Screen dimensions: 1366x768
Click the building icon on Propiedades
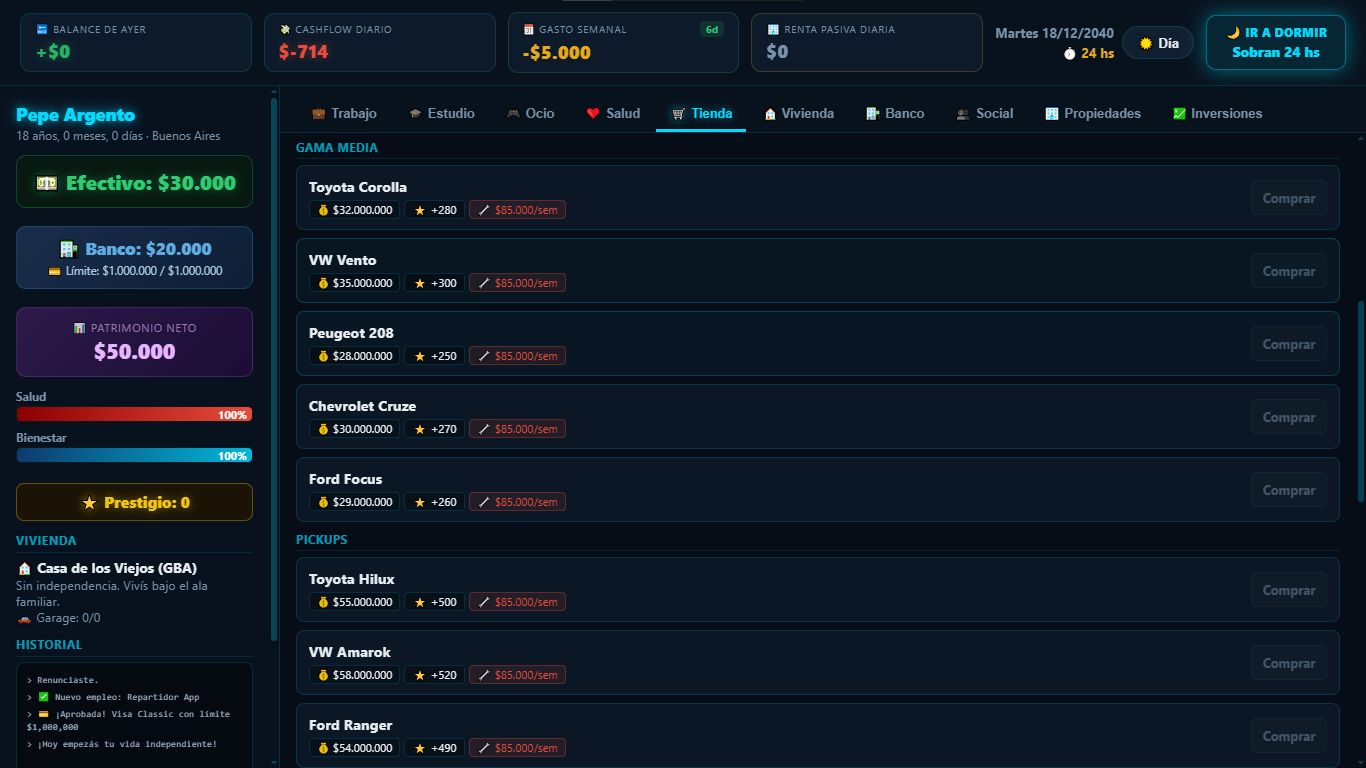tap(1052, 114)
